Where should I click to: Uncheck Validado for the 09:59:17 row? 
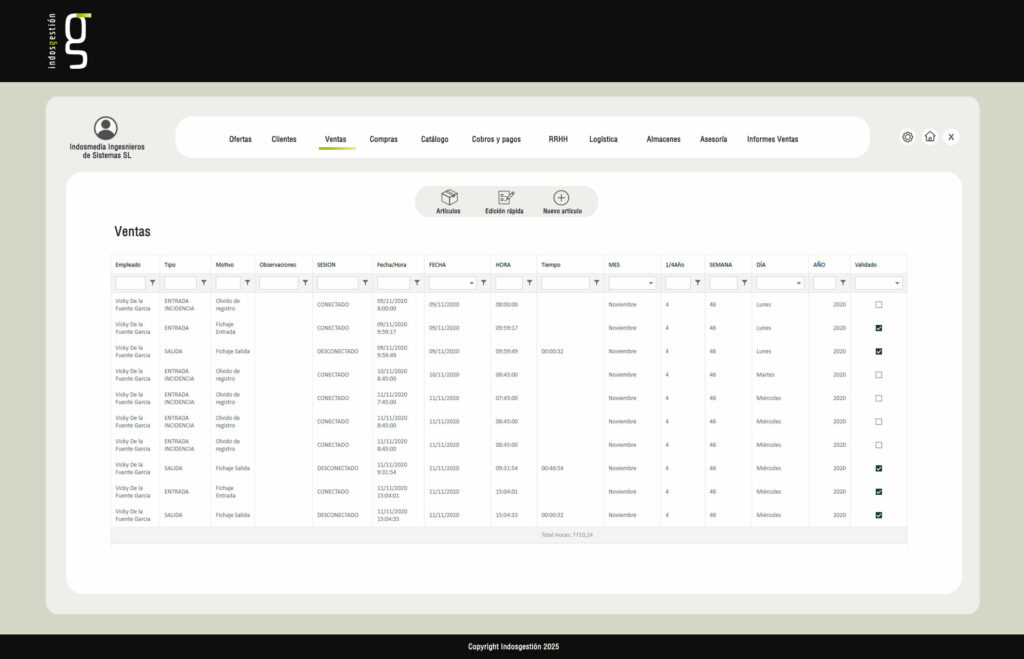tap(878, 328)
